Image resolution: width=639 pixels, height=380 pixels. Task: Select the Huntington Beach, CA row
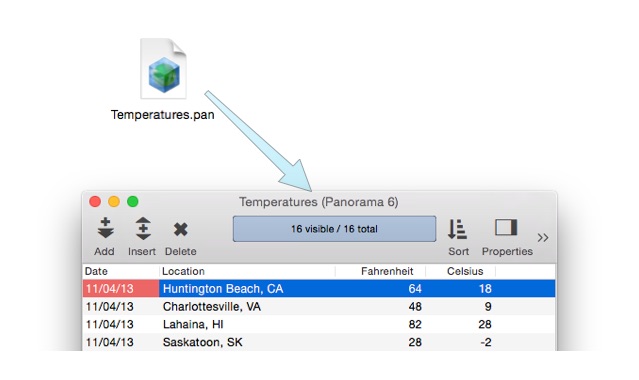pyautogui.click(x=319, y=289)
